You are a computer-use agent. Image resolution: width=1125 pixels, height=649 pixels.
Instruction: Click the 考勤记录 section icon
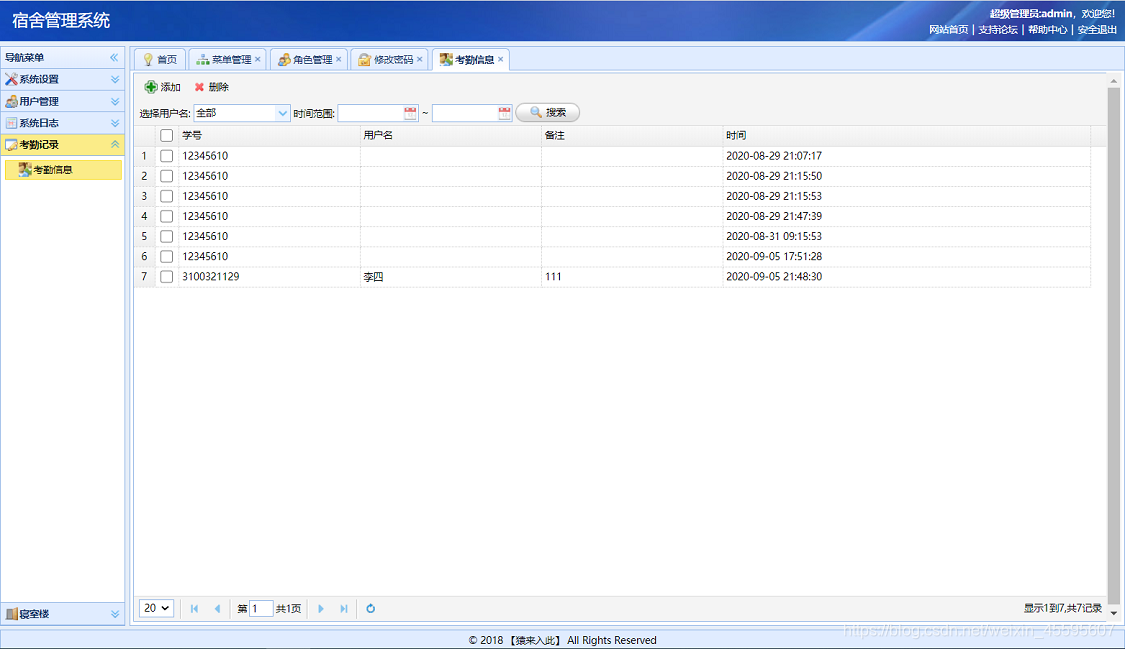11,145
